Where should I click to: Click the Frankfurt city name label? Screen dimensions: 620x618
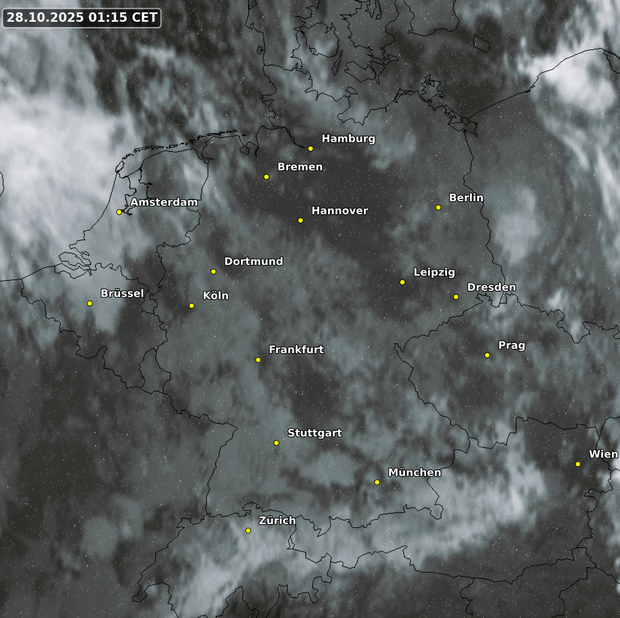coord(296,350)
